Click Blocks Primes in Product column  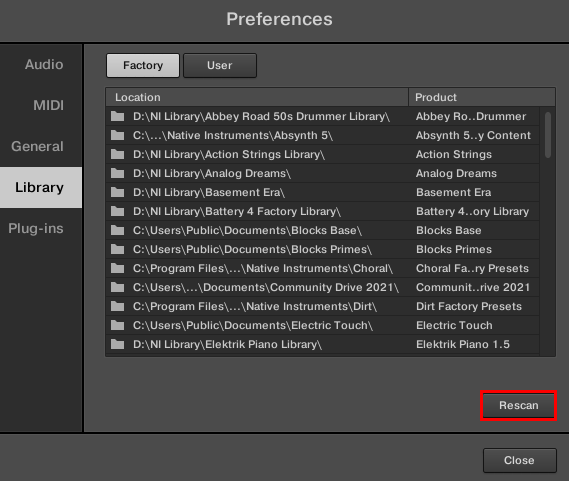click(x=454, y=249)
